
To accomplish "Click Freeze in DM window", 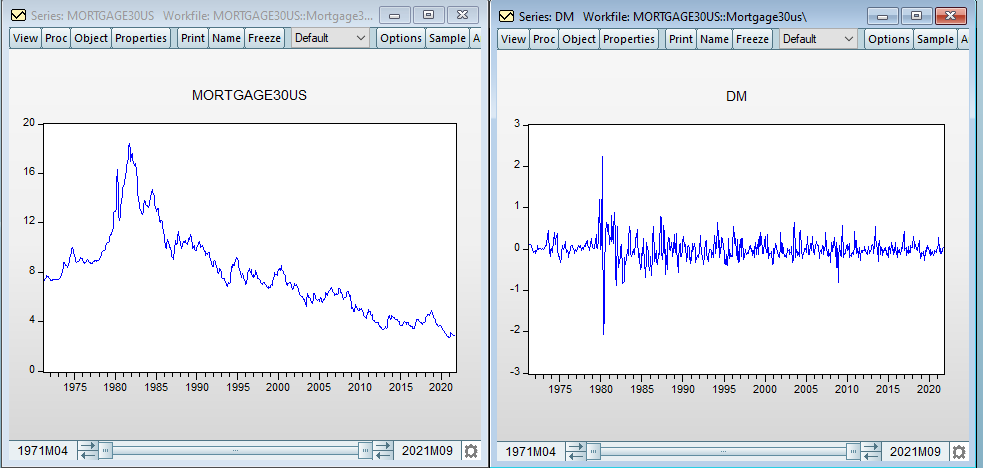I will click(x=752, y=39).
